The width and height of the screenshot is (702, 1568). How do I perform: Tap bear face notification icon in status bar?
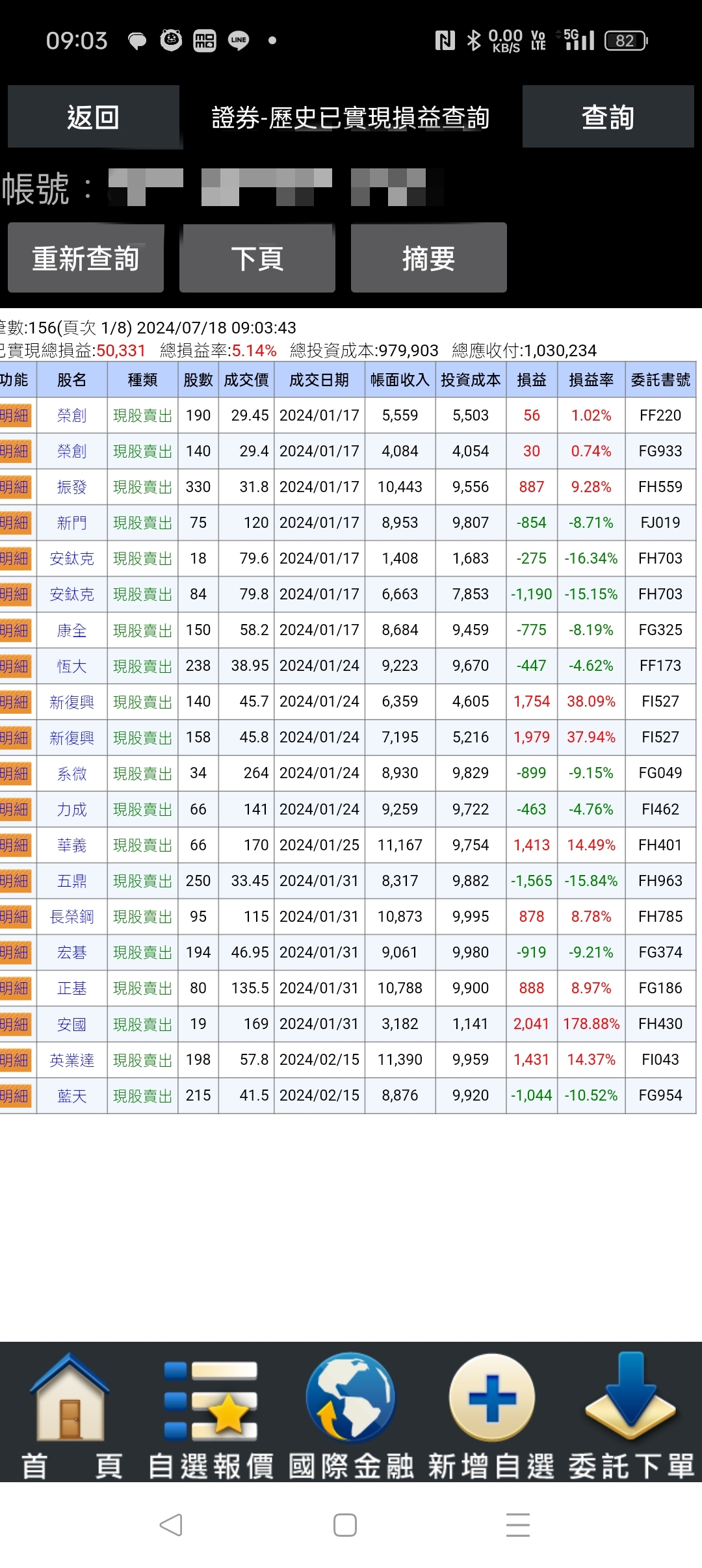[171, 40]
